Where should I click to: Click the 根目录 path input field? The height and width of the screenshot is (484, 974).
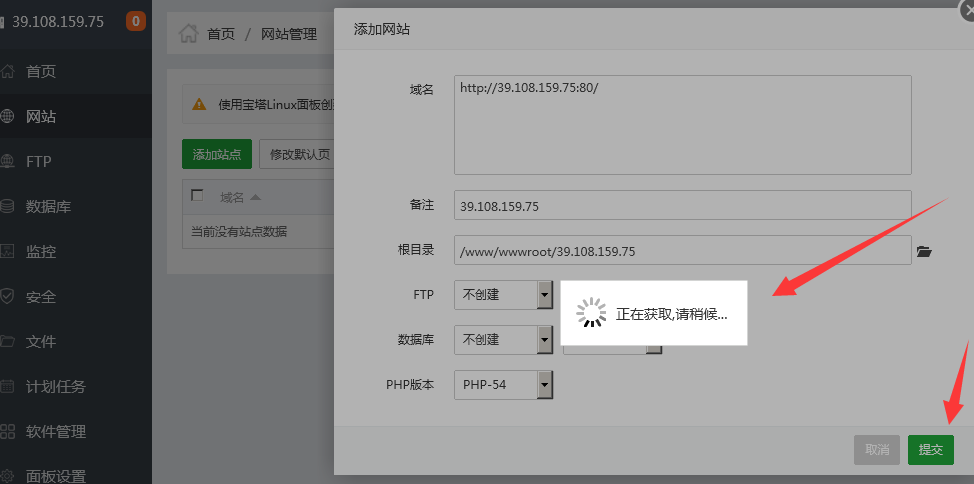683,250
